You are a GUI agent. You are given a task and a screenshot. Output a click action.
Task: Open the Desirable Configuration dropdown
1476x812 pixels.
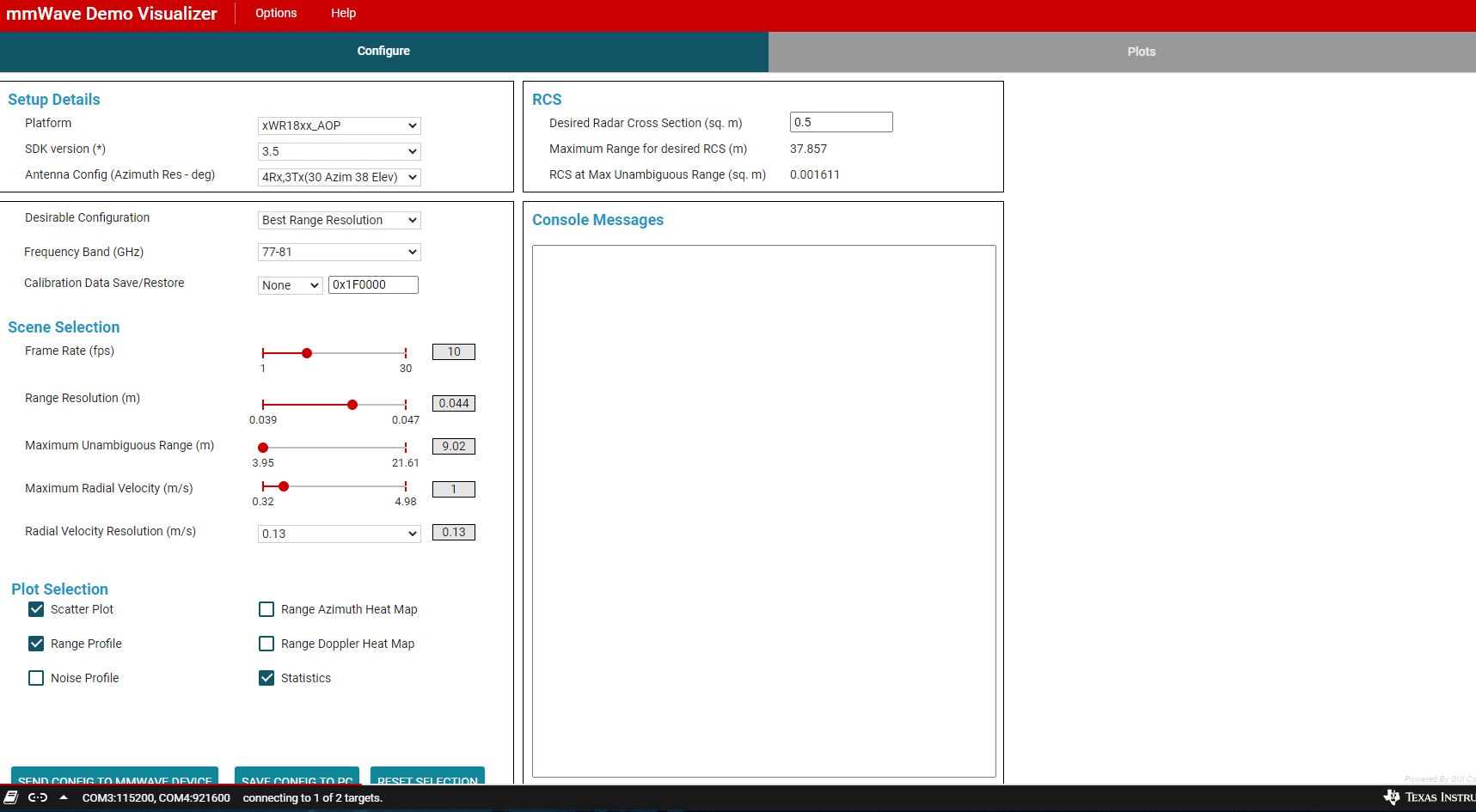[x=340, y=220]
